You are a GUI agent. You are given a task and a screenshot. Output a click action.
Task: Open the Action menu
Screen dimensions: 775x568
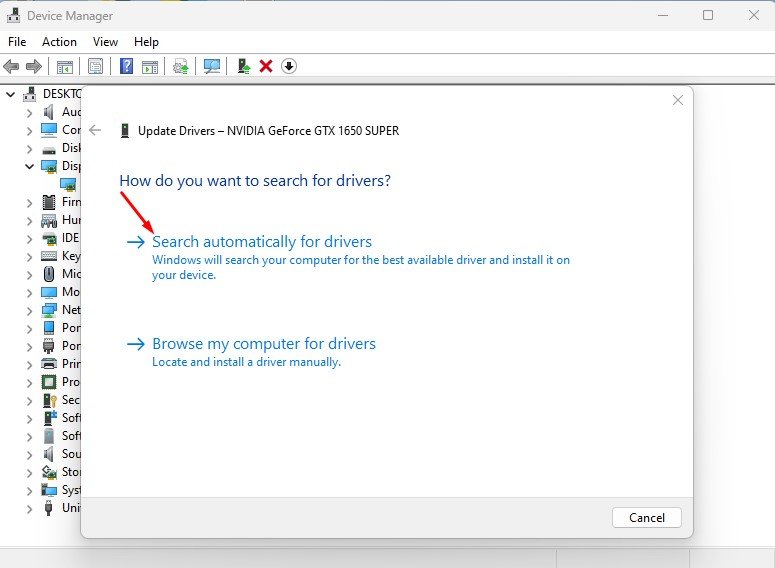coord(59,42)
